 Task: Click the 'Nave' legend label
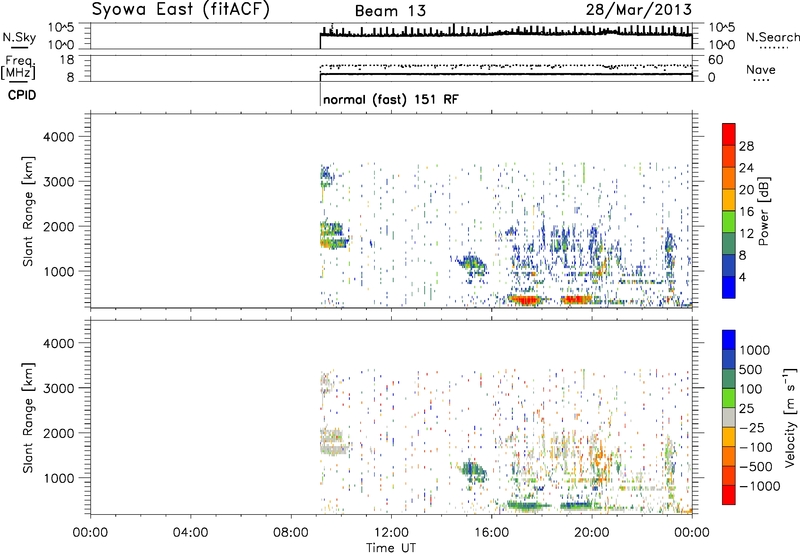point(761,70)
